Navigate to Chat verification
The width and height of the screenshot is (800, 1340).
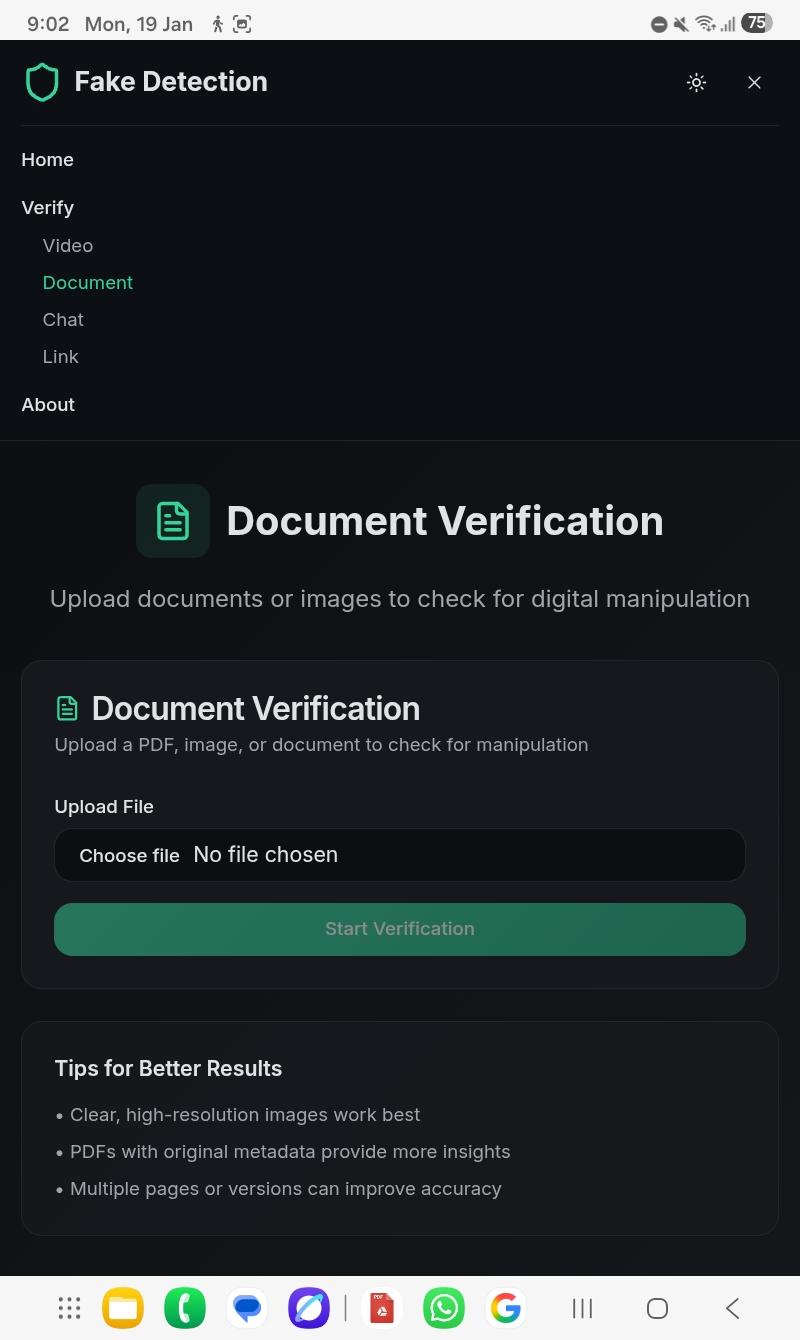click(x=63, y=320)
